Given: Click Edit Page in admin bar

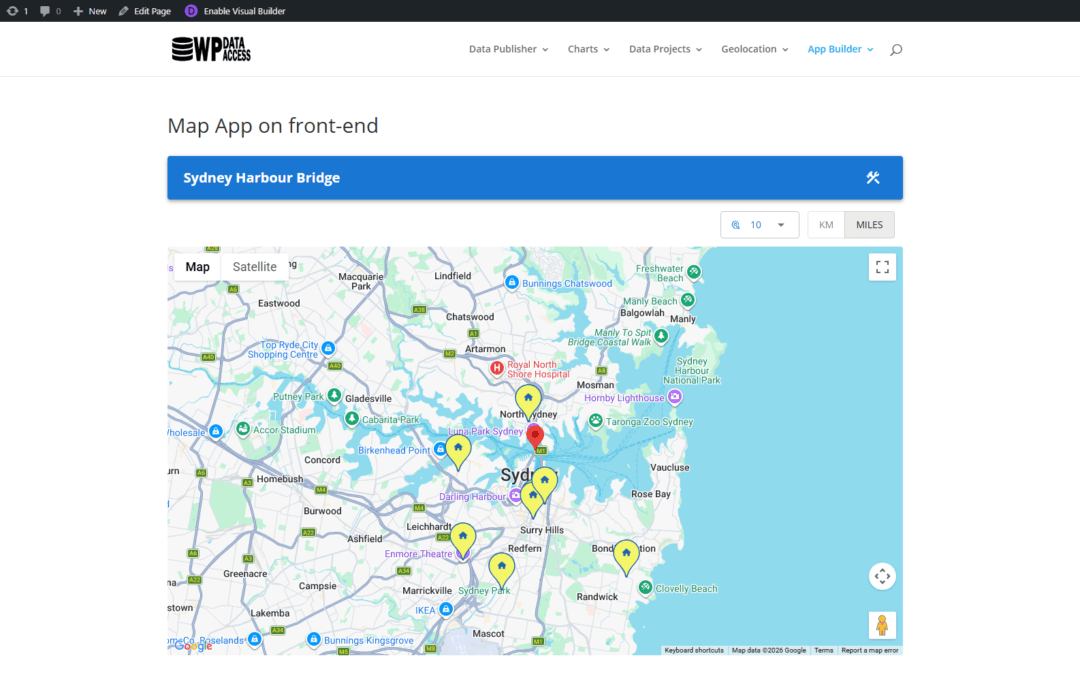Looking at the screenshot, I should point(145,11).
